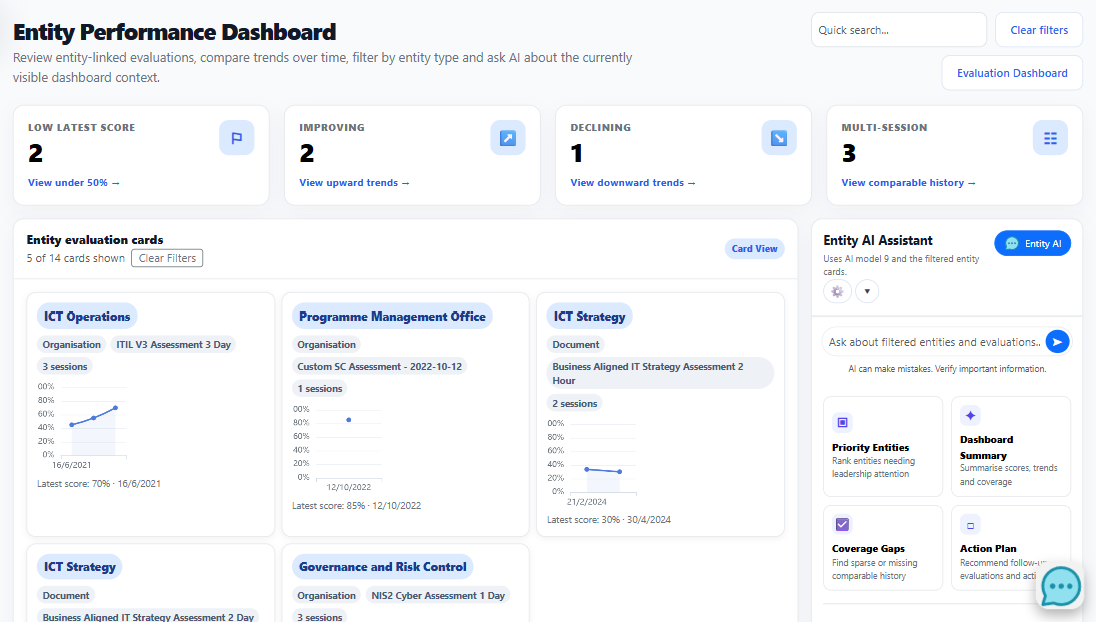
Task: Follow the View upward trends link
Action: [x=354, y=182]
